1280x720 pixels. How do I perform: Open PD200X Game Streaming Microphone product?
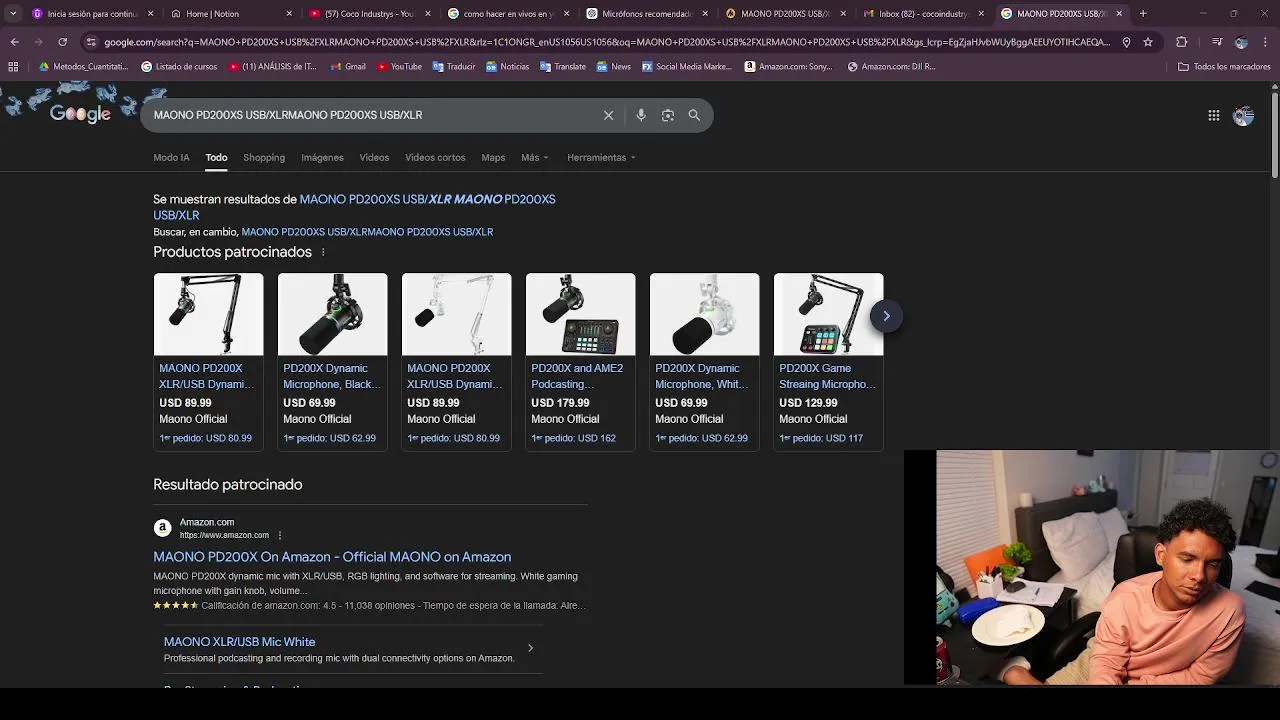[x=828, y=360]
